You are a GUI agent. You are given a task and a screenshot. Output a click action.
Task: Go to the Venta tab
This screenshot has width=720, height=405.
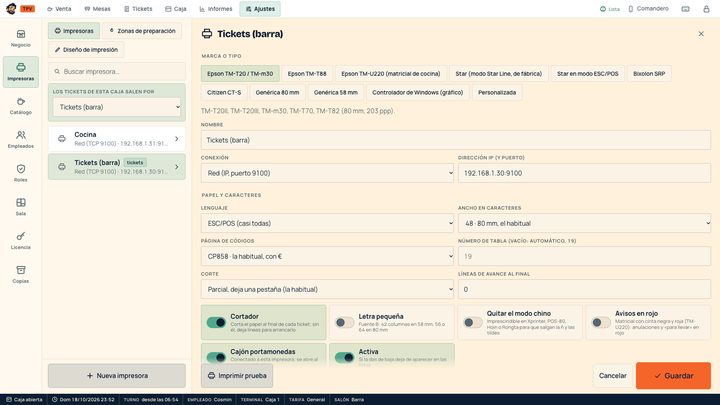[59, 9]
